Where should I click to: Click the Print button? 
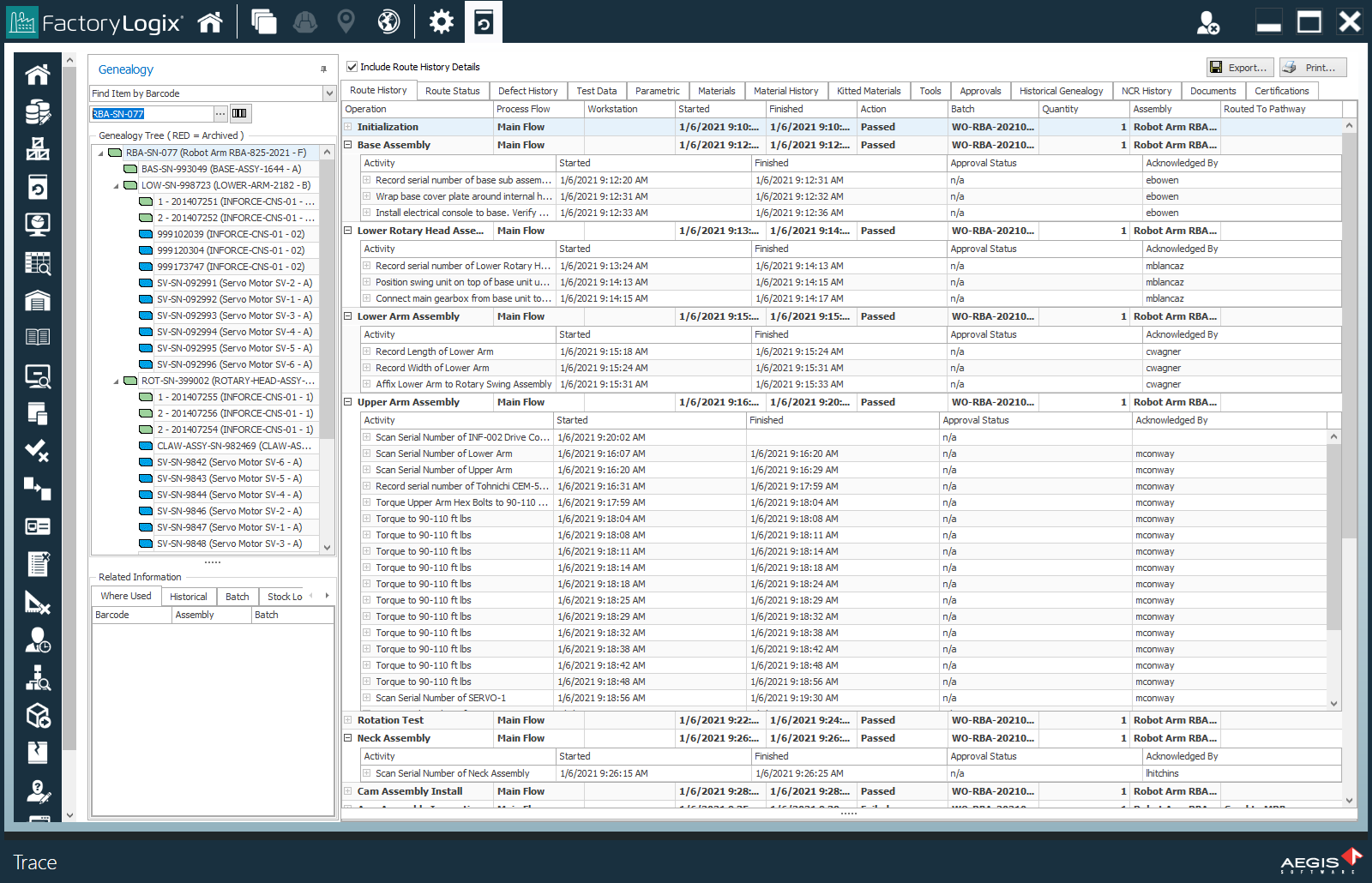(1313, 67)
